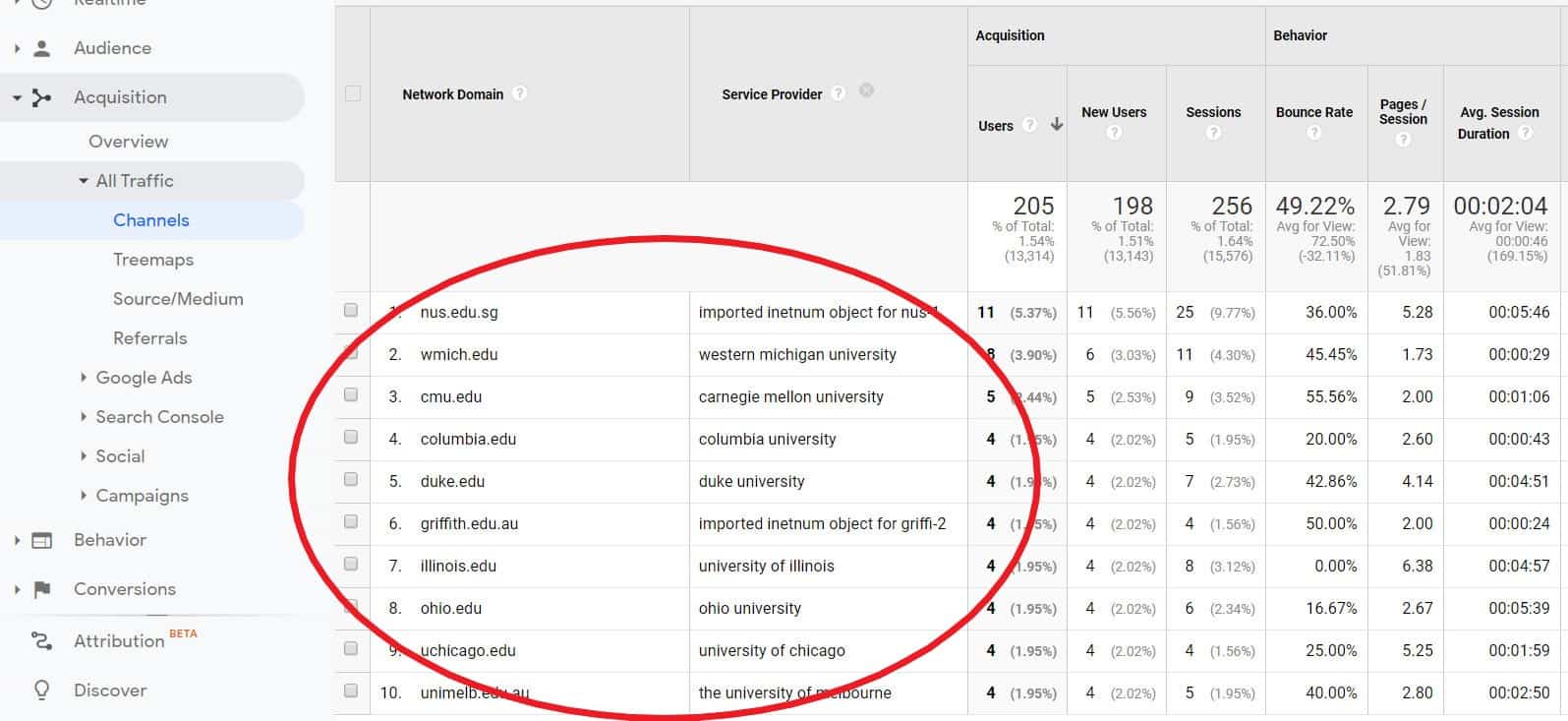Check the duke.edu row checkbox

pyautogui.click(x=351, y=479)
